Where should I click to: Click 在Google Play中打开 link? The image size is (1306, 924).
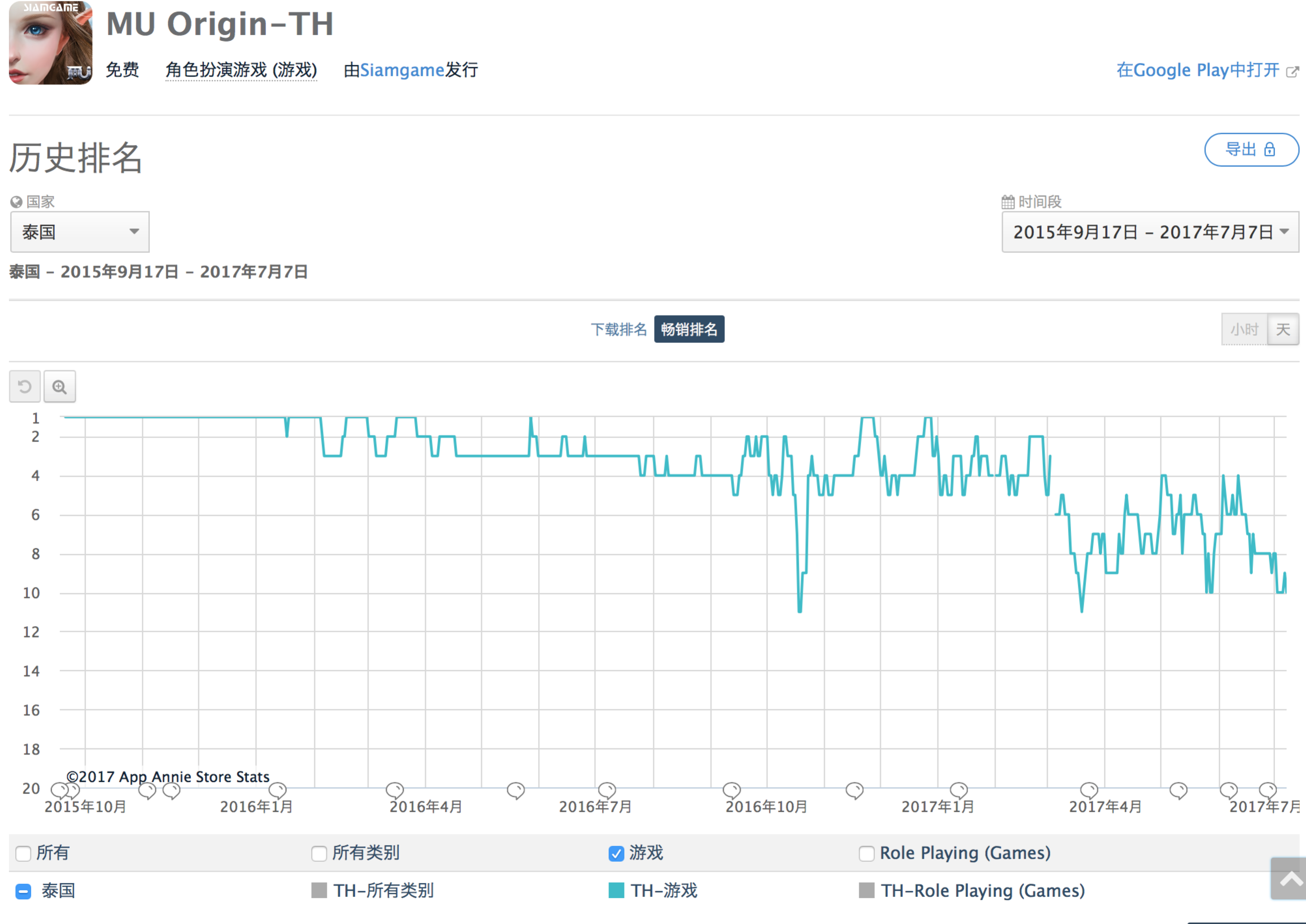1198,70
